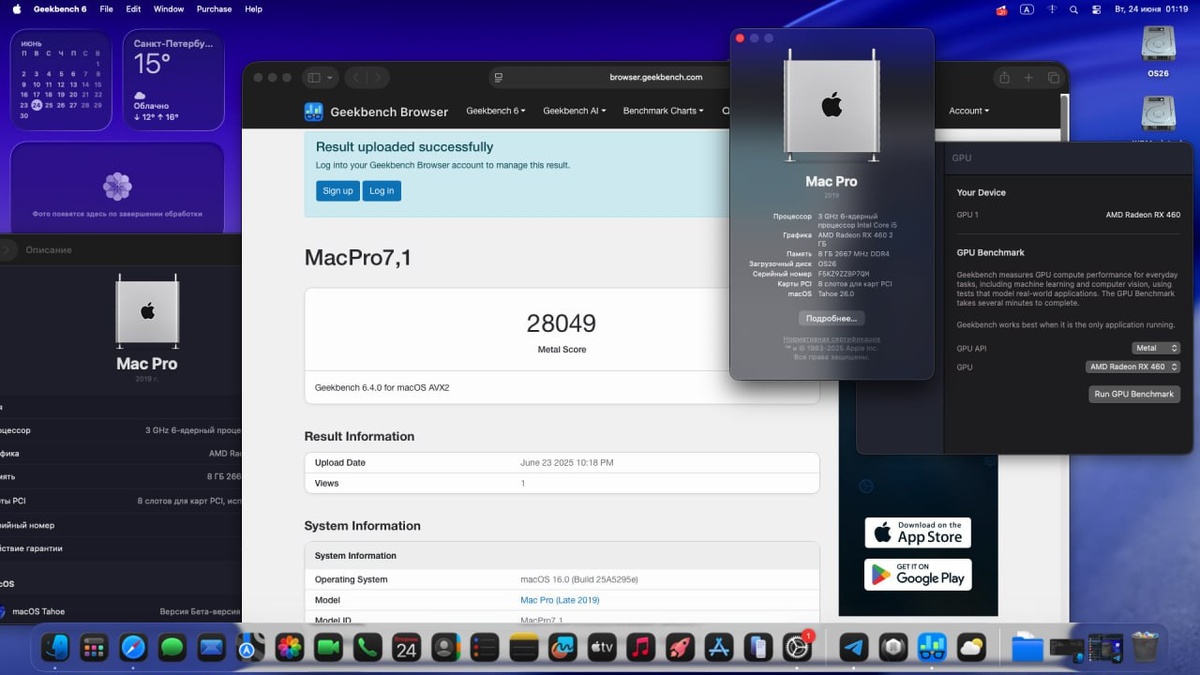Open Contacts app in the Dock
The image size is (1200, 675).
click(x=445, y=648)
